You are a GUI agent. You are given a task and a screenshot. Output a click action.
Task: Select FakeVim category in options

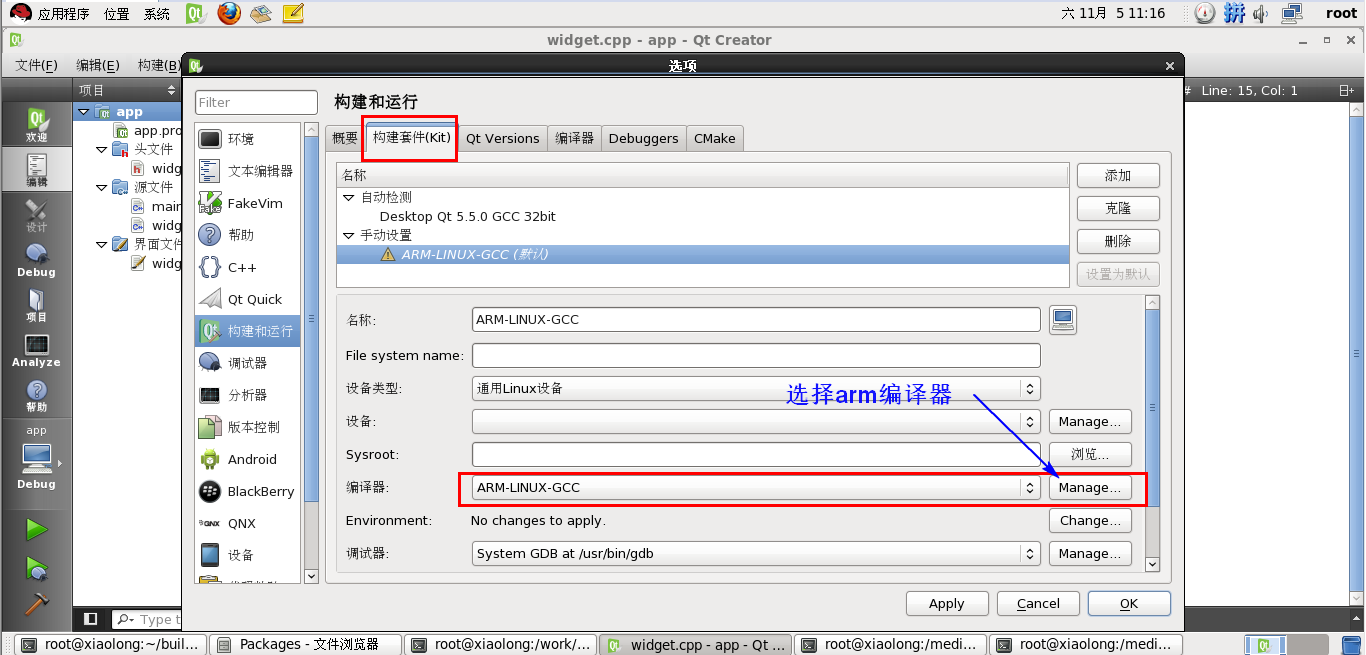pos(248,203)
